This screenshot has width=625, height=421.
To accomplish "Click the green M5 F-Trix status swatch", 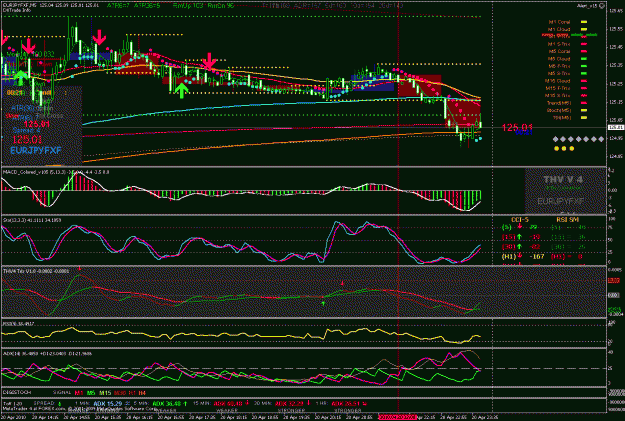I will coord(584,66).
